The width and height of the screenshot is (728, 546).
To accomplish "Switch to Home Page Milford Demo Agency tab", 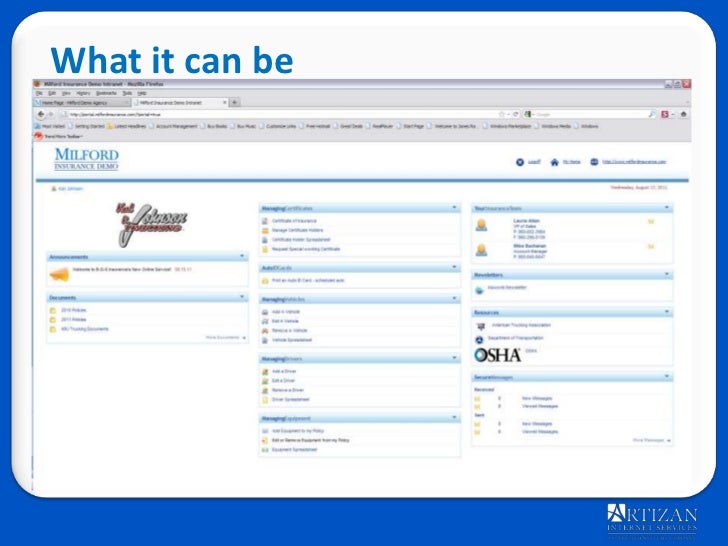I will [x=83, y=103].
